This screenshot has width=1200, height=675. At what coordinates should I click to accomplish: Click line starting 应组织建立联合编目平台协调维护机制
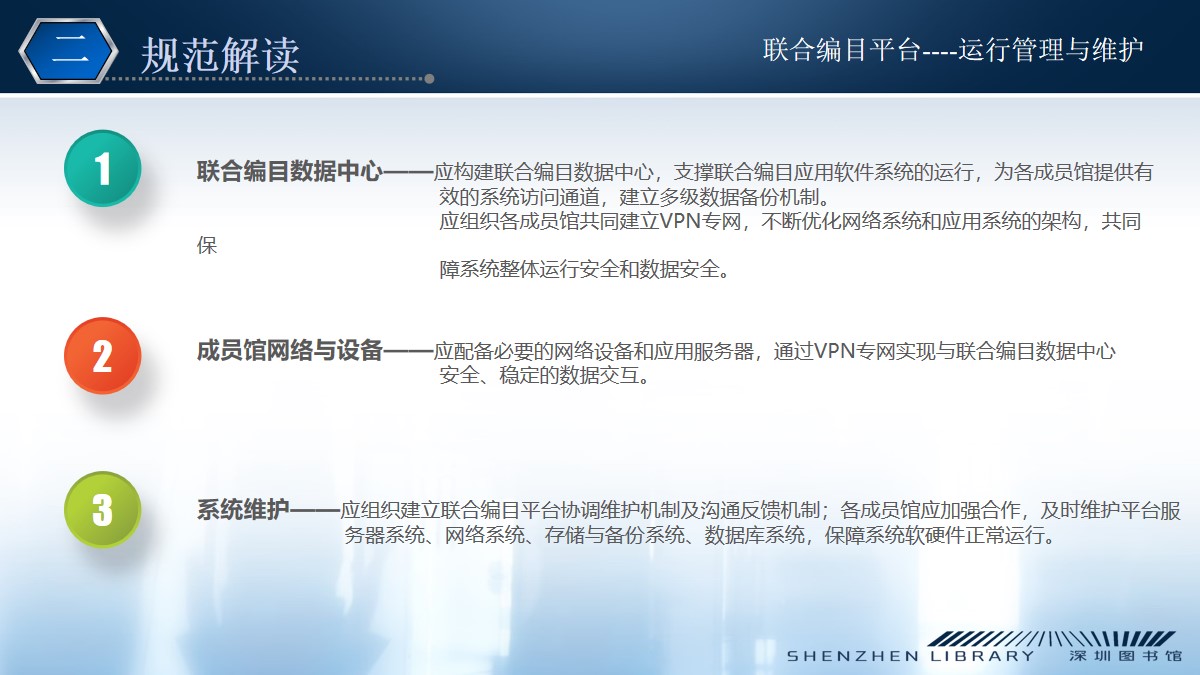pos(761,511)
